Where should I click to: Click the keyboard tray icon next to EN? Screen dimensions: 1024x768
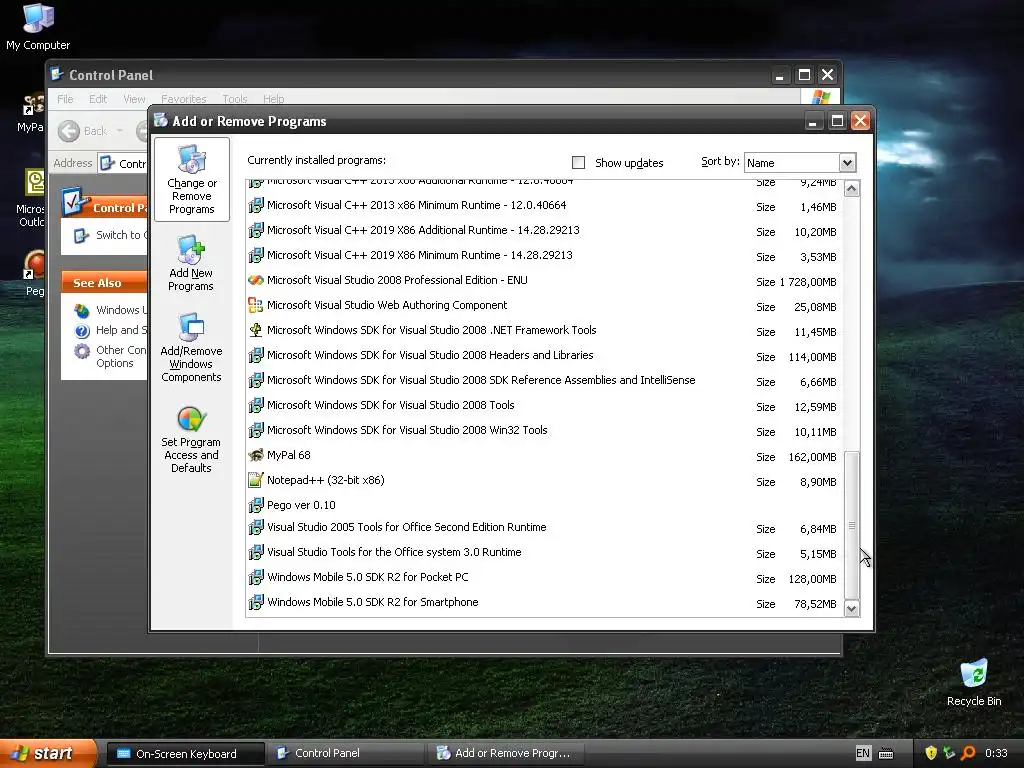(886, 754)
